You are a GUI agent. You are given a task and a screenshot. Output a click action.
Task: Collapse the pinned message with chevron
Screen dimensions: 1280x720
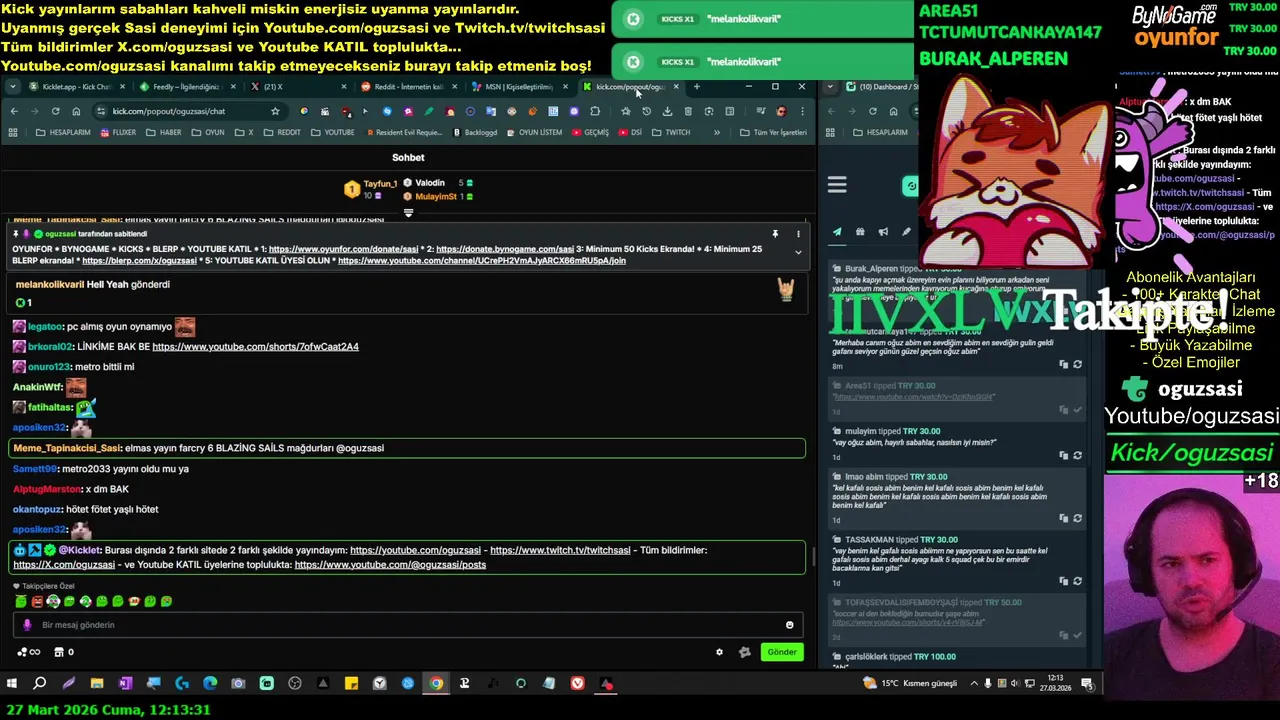coord(798,252)
